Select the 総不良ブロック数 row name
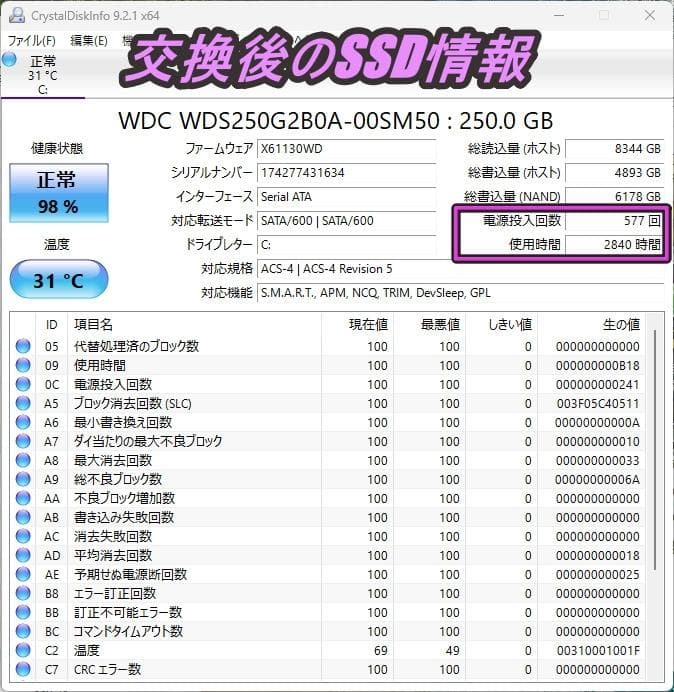Screen dimensions: 674x692 (x=118, y=479)
